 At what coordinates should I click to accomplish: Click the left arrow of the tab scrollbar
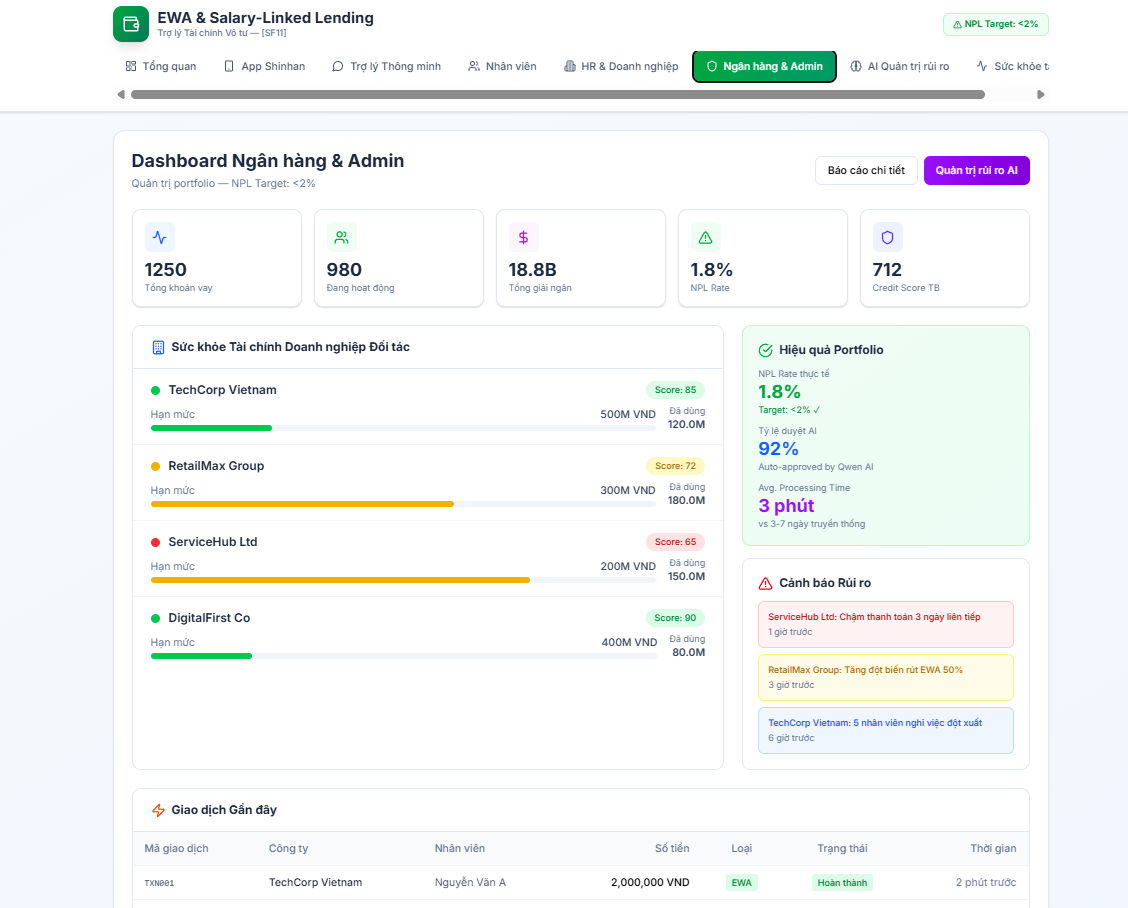[x=121, y=94]
